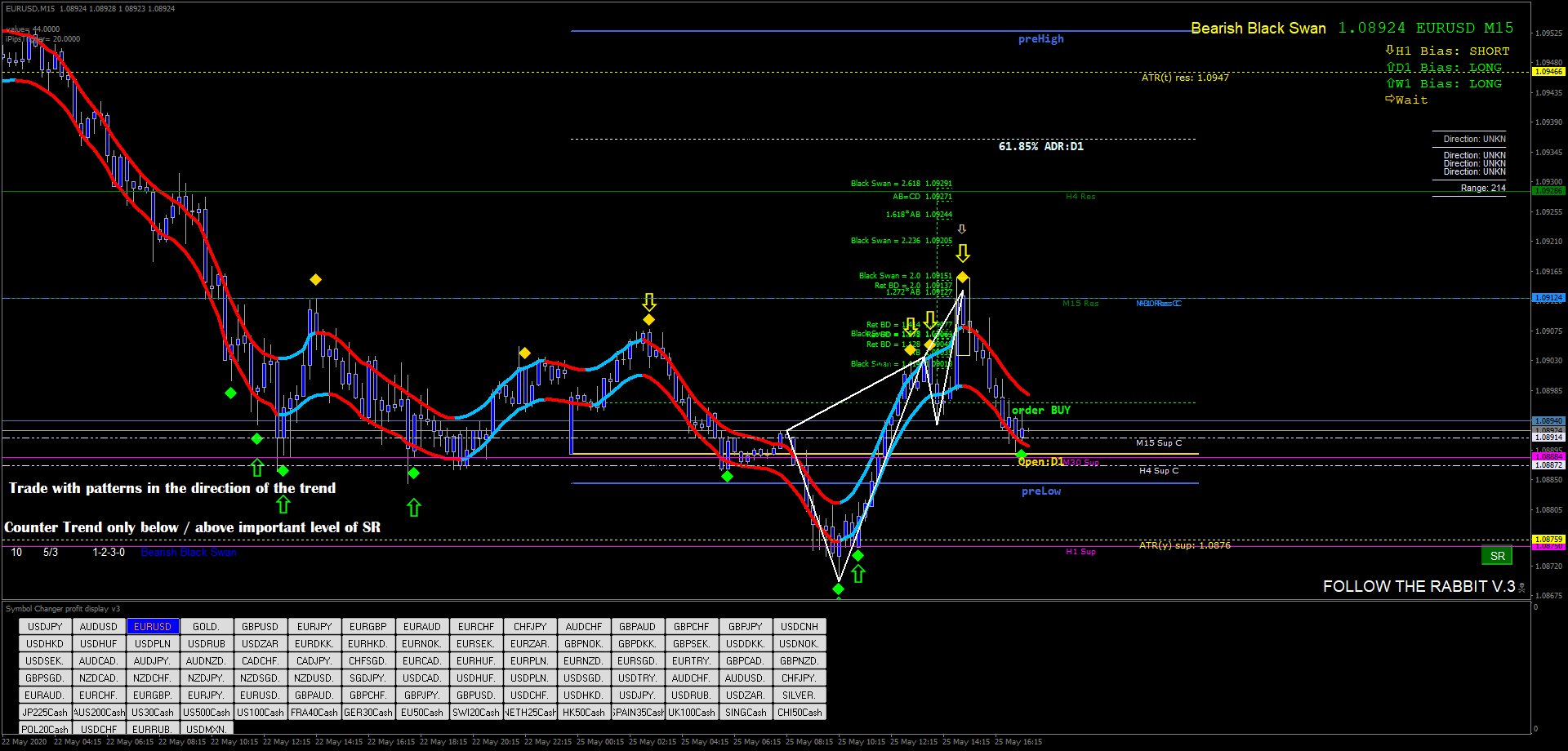
Task: Pick the GBPNOK. symbol button
Action: coord(584,643)
